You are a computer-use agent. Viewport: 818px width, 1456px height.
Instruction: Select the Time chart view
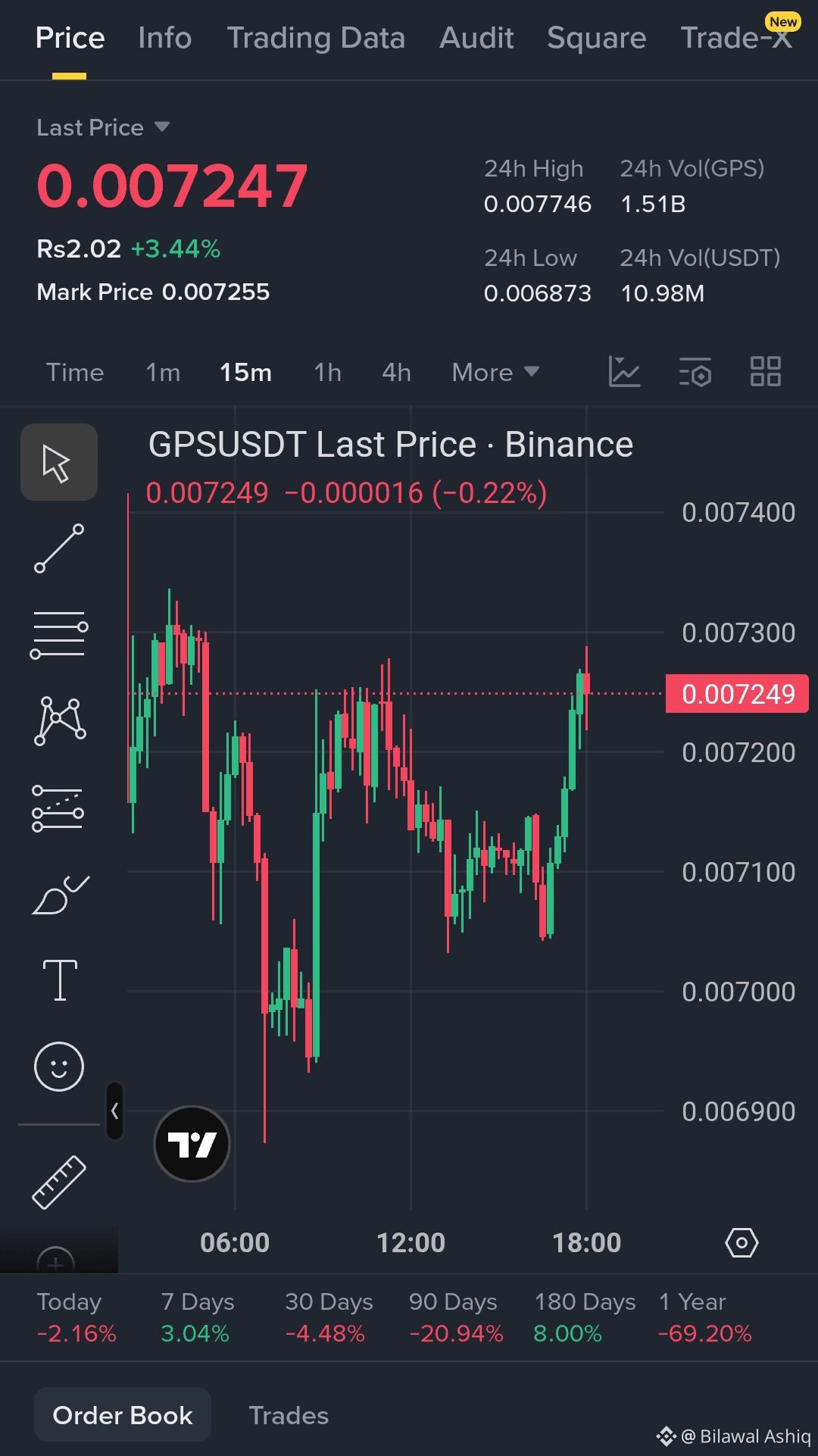[x=75, y=372]
